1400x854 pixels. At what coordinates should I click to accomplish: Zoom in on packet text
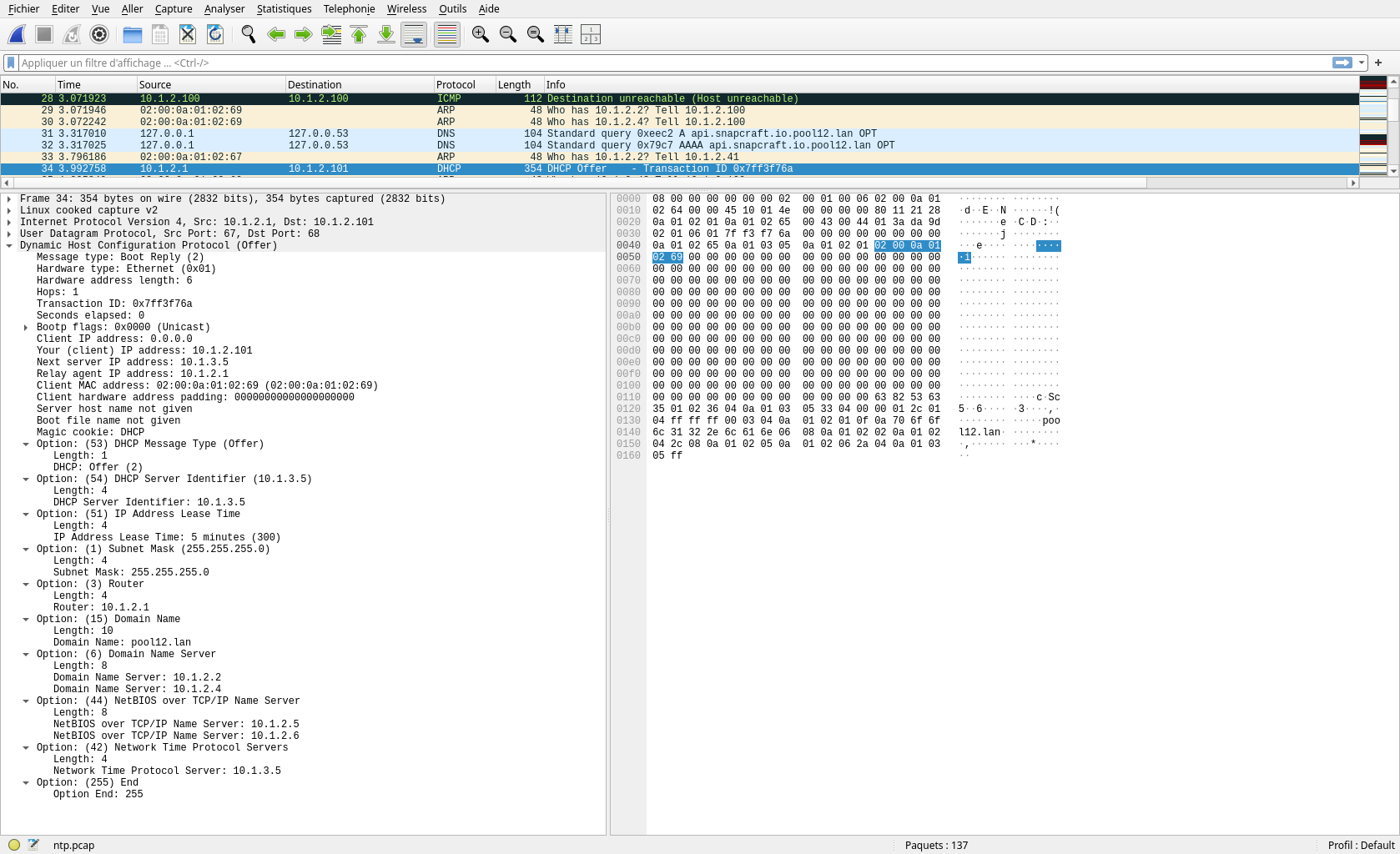coord(480,34)
